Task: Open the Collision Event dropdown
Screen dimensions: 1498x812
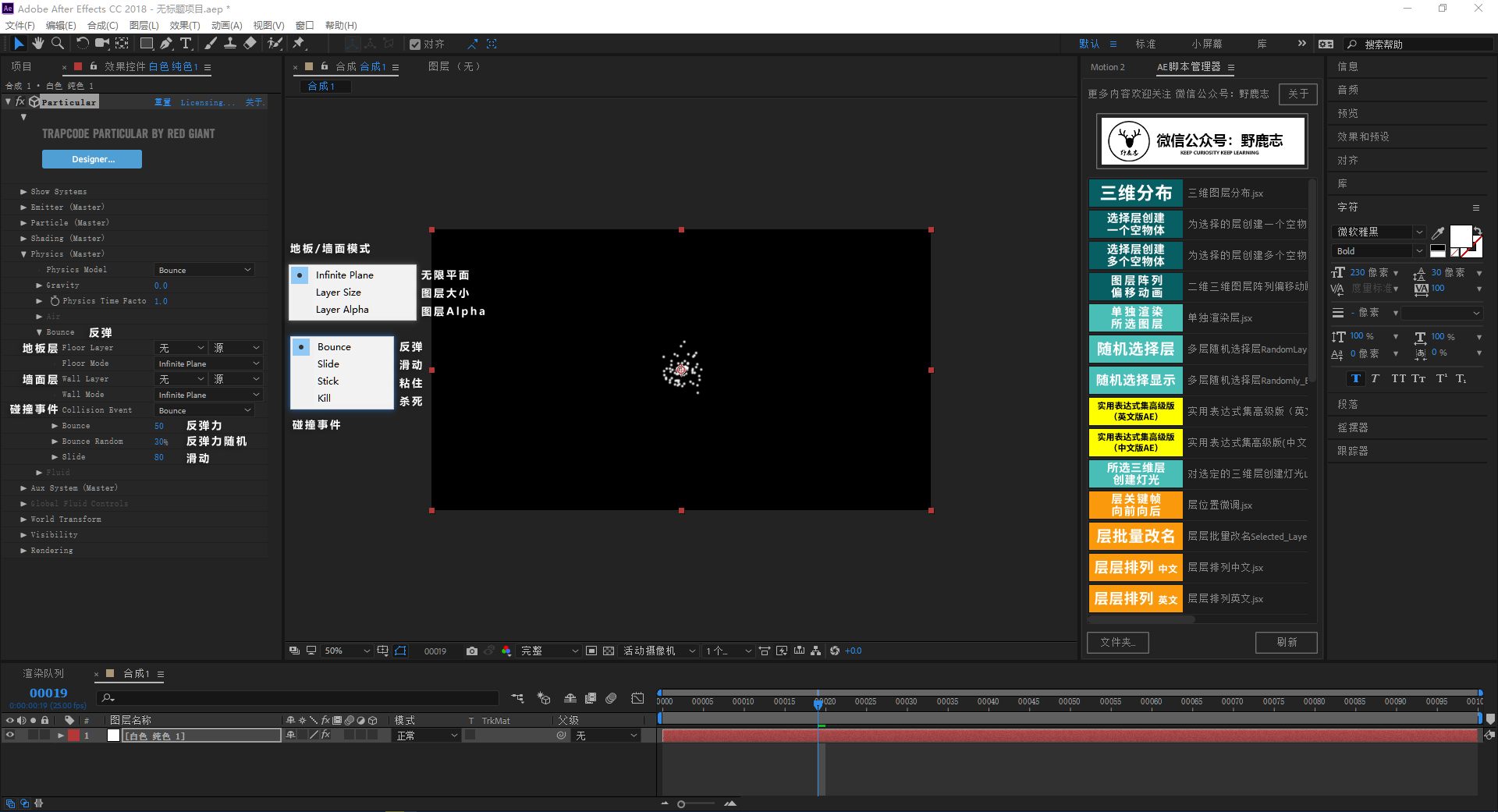Action: tap(204, 410)
